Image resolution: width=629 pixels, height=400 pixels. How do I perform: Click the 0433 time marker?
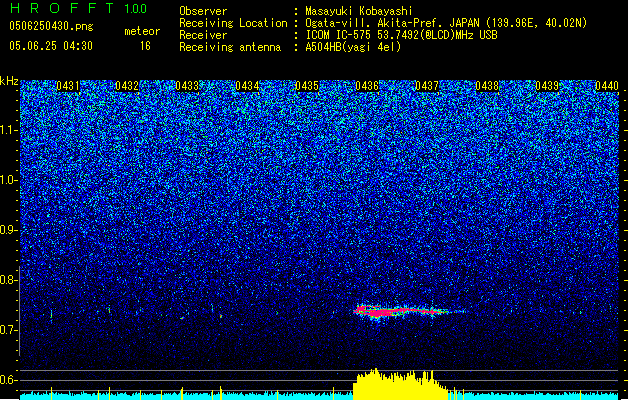(187, 86)
